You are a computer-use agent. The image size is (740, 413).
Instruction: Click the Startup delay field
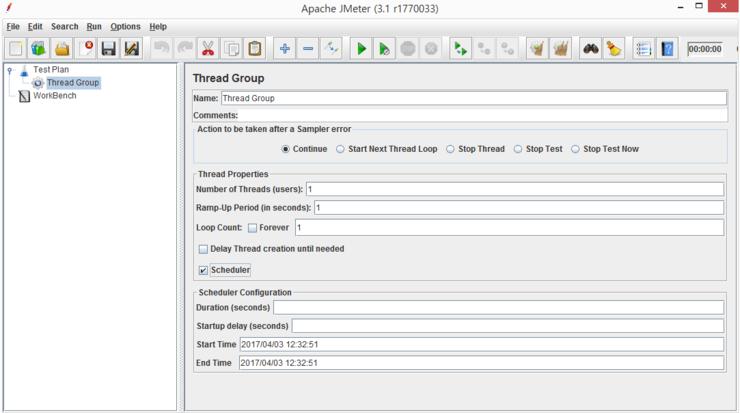point(508,326)
